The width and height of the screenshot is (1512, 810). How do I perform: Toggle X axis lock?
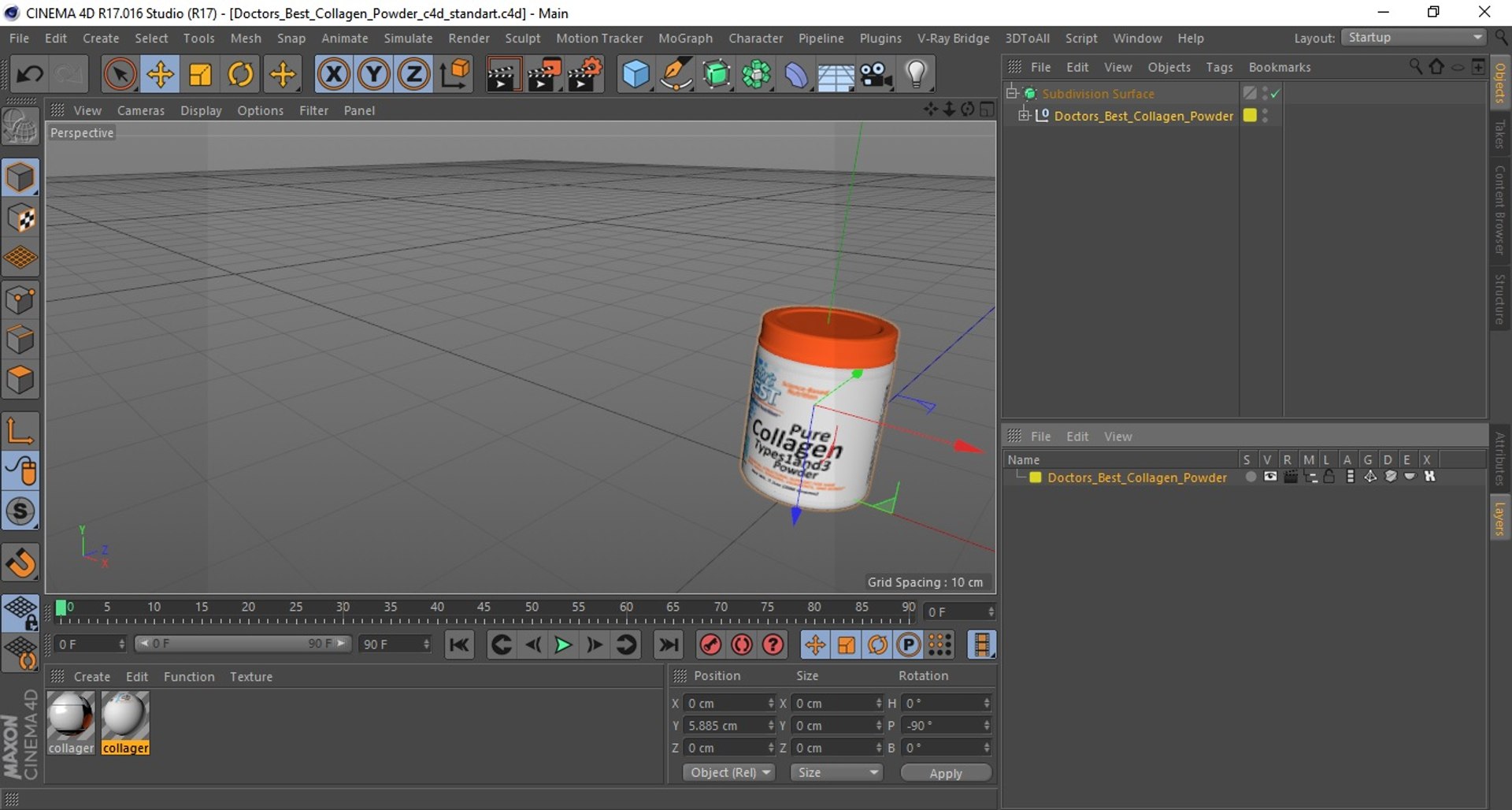(x=334, y=75)
